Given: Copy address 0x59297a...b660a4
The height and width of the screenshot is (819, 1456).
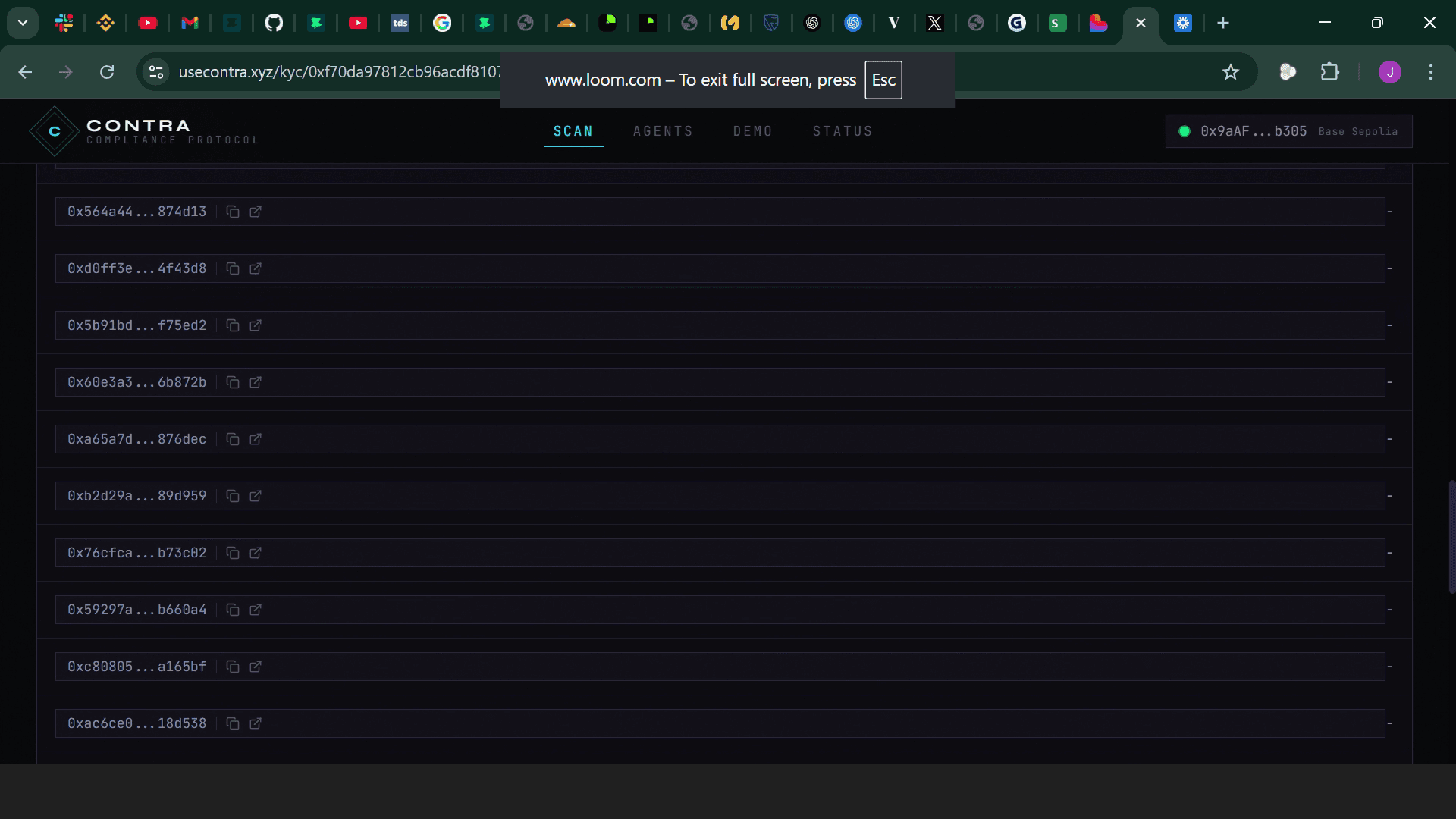Looking at the screenshot, I should click(x=233, y=610).
